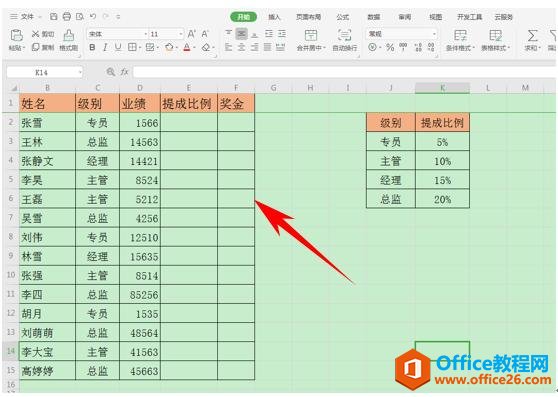Click the Print icon in quick toolbar

67,16
